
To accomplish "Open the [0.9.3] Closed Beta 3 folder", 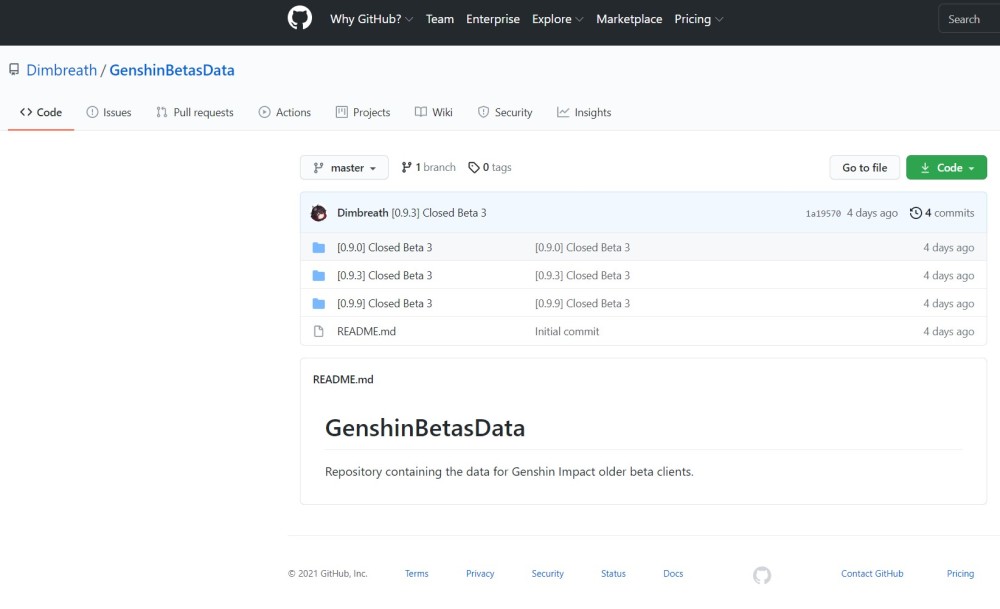I will click(x=385, y=275).
